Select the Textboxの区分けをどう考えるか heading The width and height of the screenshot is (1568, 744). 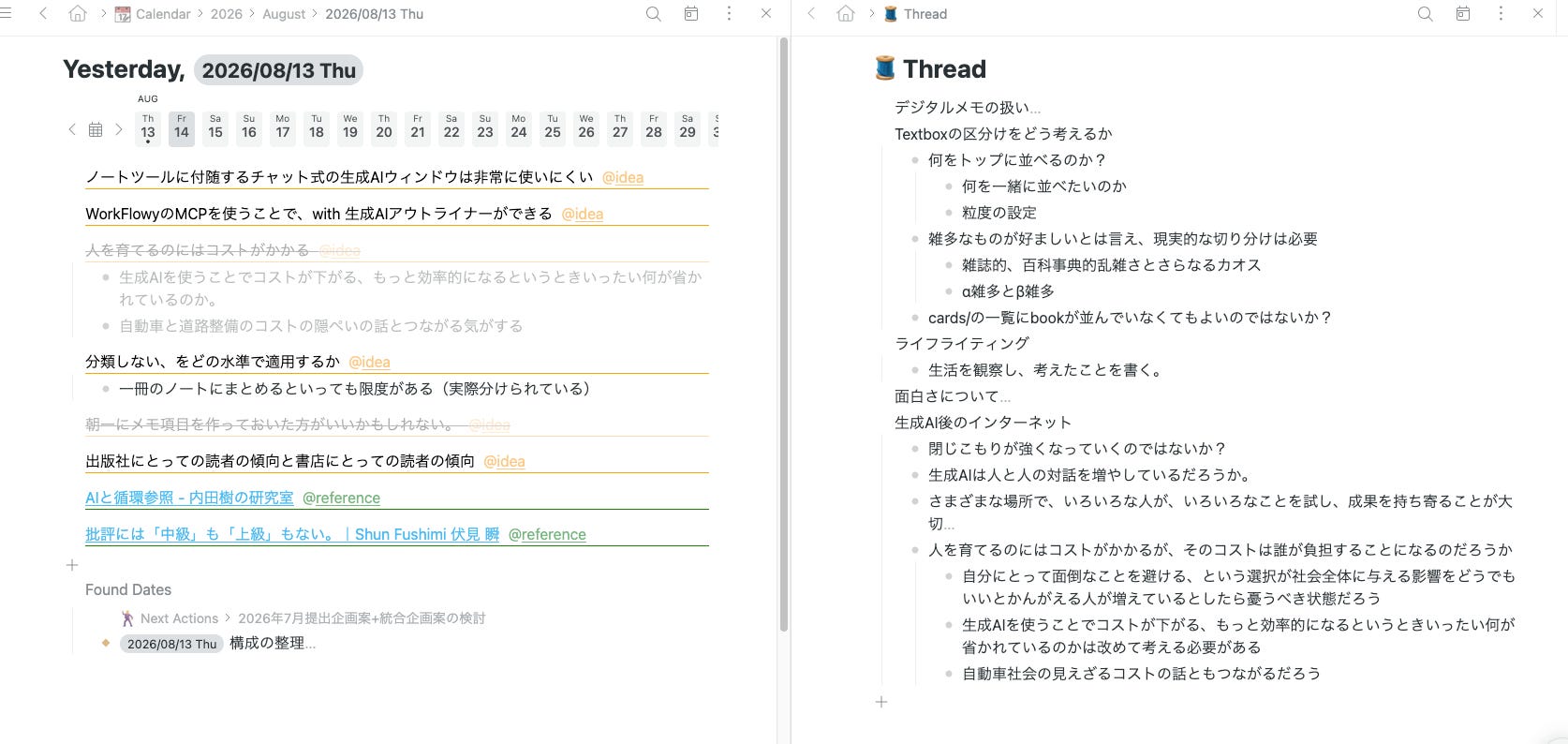pos(1003,134)
